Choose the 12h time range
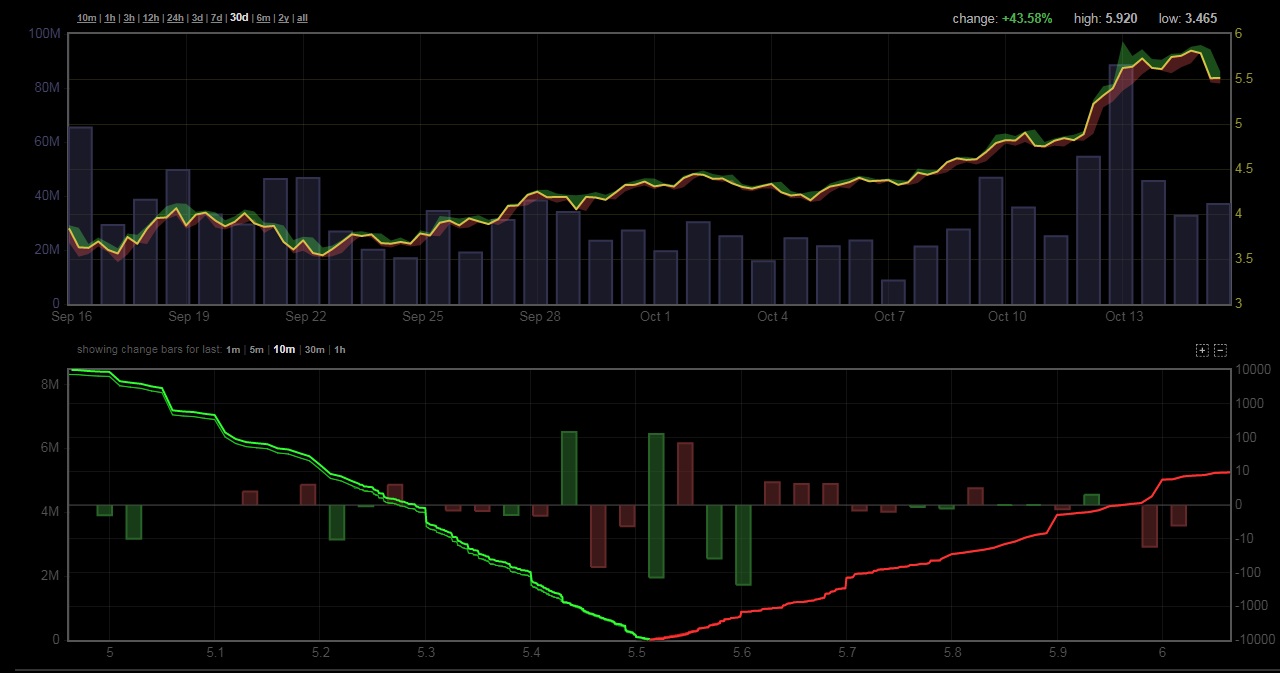This screenshot has height=673, width=1280. [151, 18]
